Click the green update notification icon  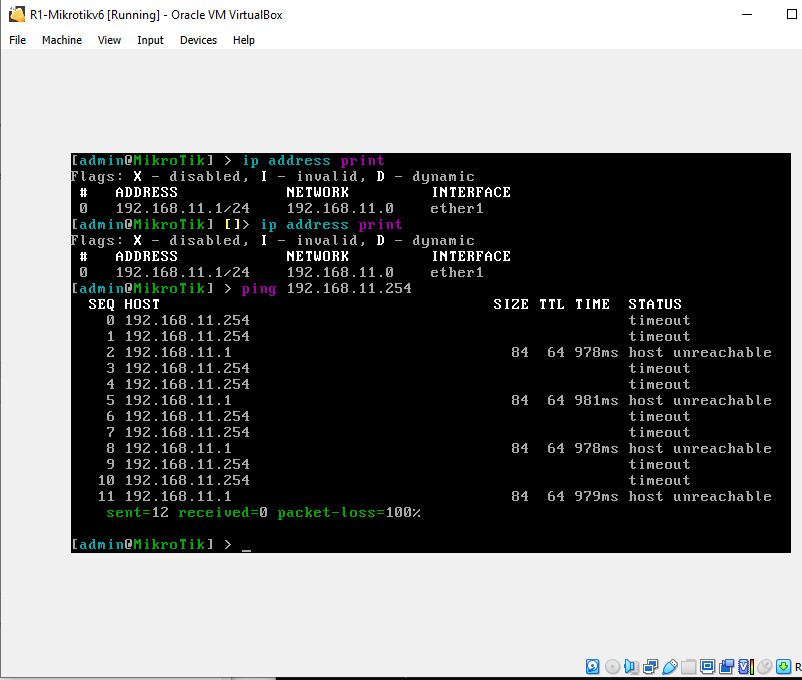782,666
